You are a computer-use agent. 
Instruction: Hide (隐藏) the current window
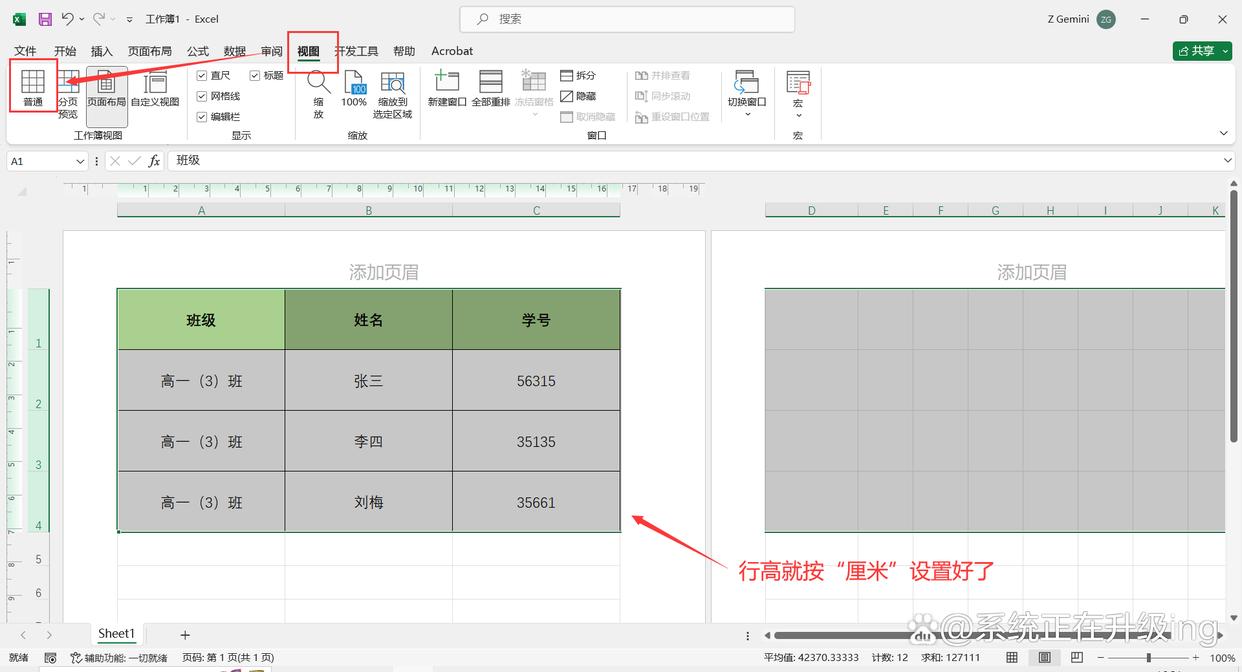578,96
